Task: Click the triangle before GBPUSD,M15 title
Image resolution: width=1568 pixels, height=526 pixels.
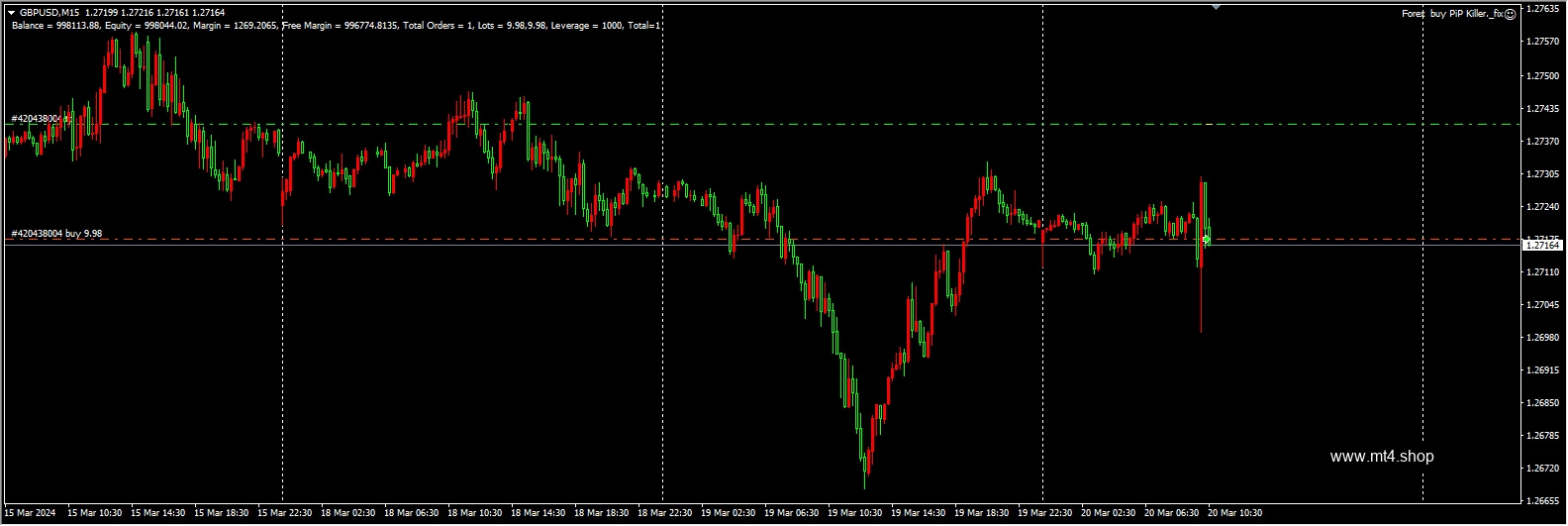Action: [x=11, y=13]
